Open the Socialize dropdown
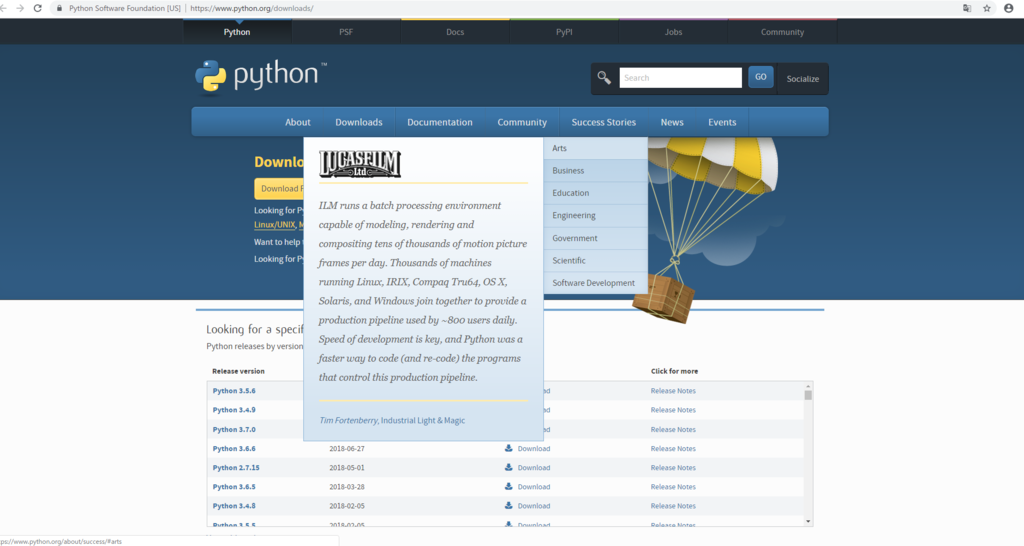The height and width of the screenshot is (546, 1024). [x=803, y=78]
